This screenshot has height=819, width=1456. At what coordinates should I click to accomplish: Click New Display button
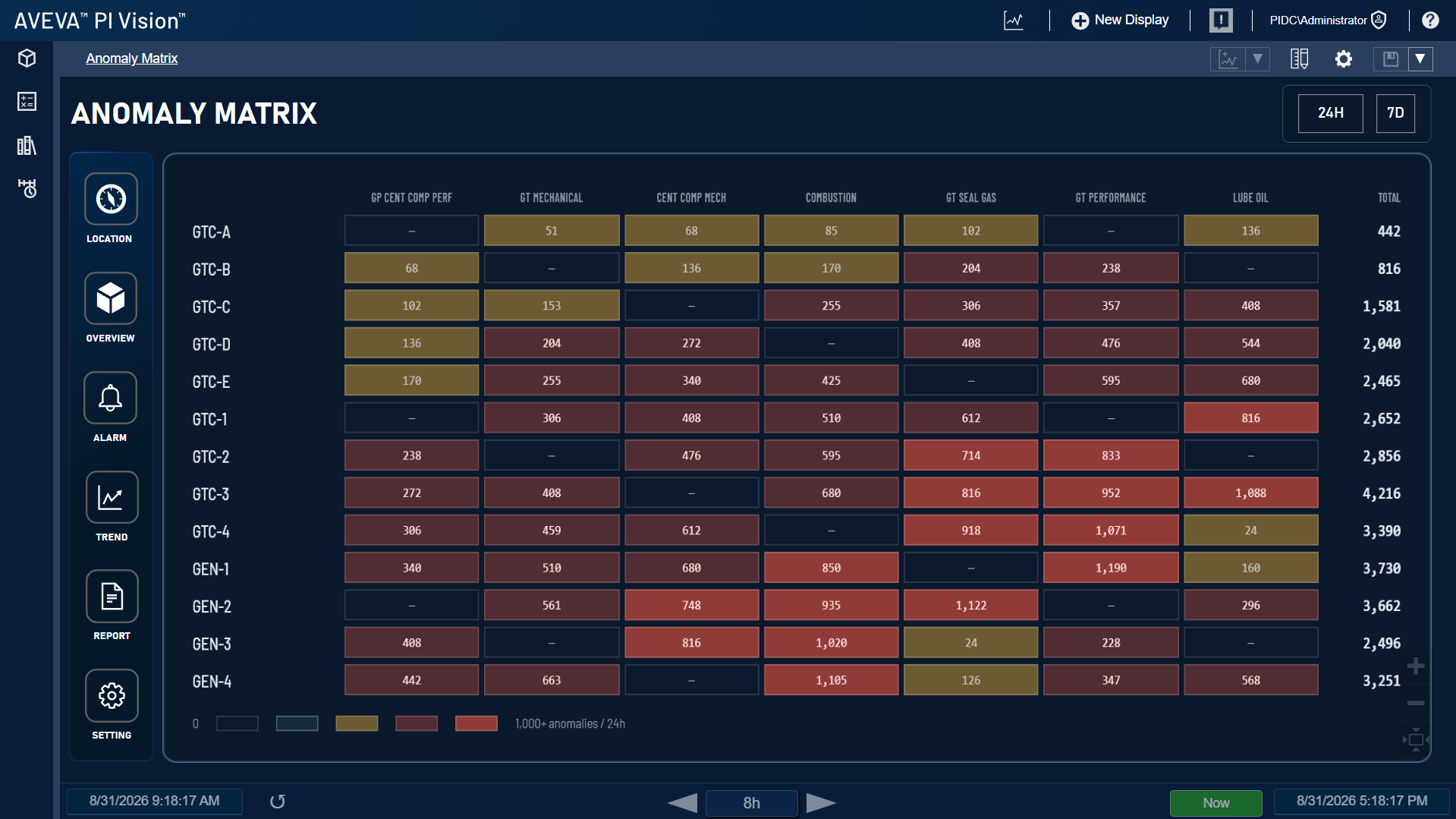coord(1120,20)
